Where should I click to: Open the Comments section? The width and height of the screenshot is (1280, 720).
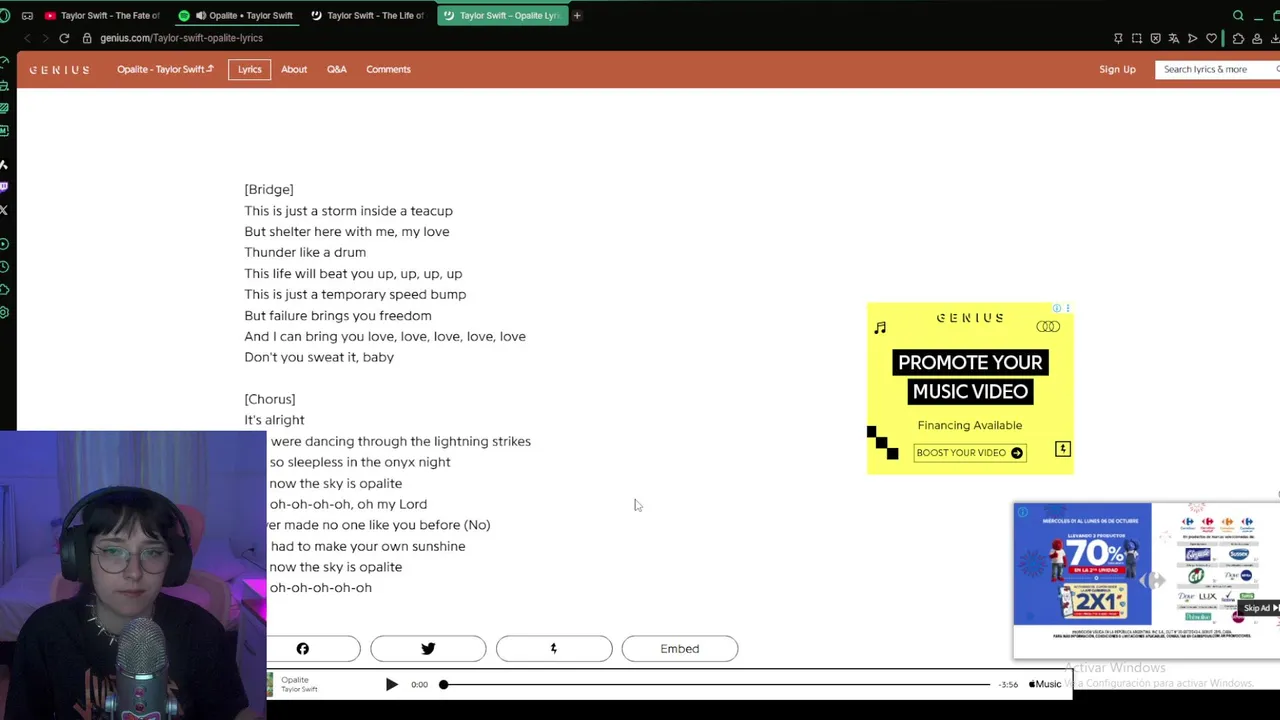388,69
